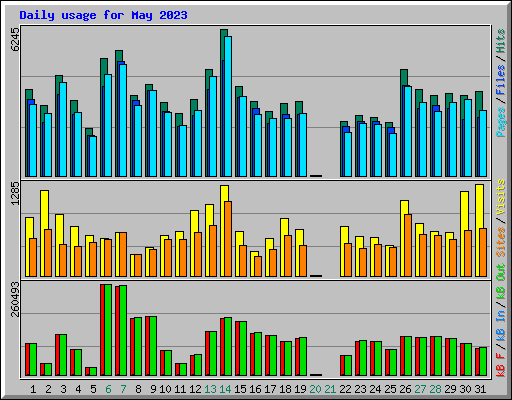The image size is (512, 400).
Task: Select day label 2 on x-axis
Action: coord(48,389)
